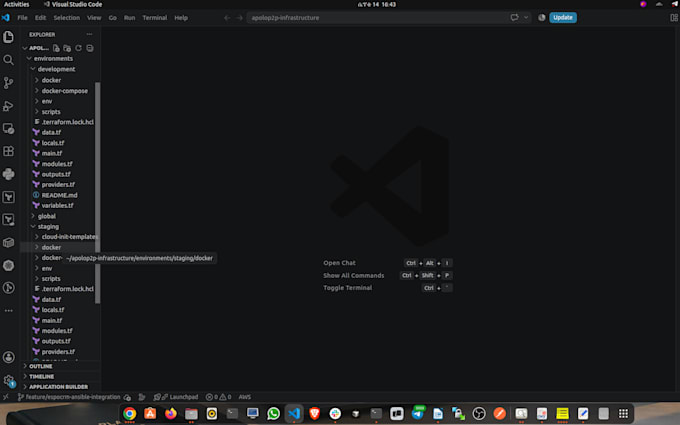Open the chat dropdown arrow in title bar

(x=526, y=17)
